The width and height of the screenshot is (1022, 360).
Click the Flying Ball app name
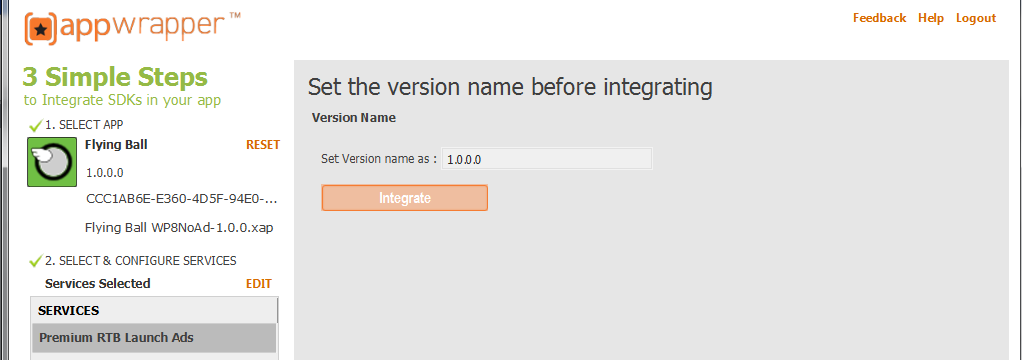[116, 145]
